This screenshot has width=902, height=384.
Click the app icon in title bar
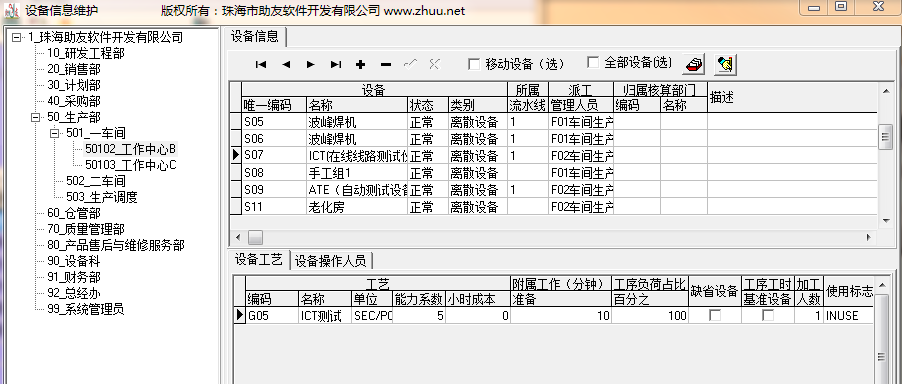[x=12, y=10]
